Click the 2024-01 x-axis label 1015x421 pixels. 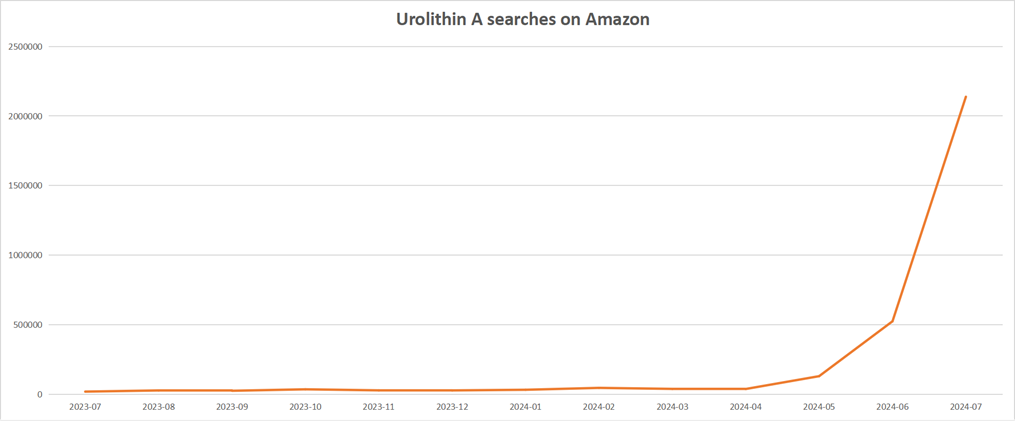(525, 407)
